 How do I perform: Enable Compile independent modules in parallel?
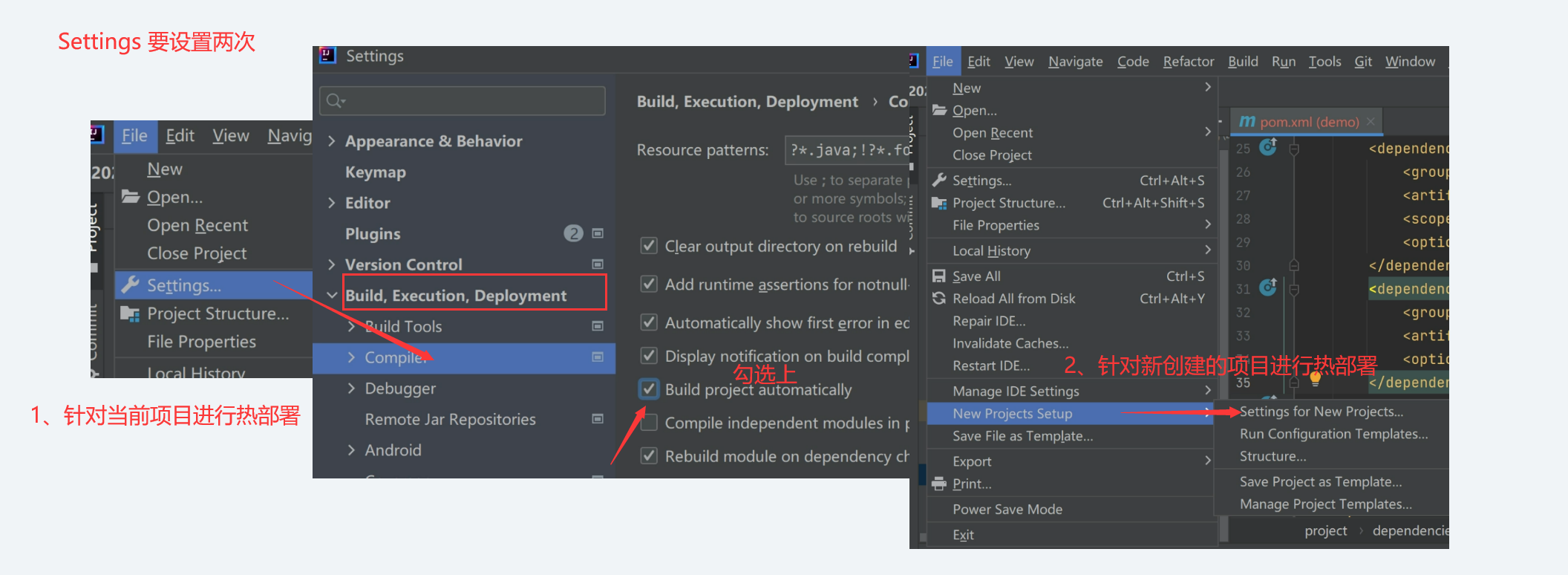pos(649,423)
